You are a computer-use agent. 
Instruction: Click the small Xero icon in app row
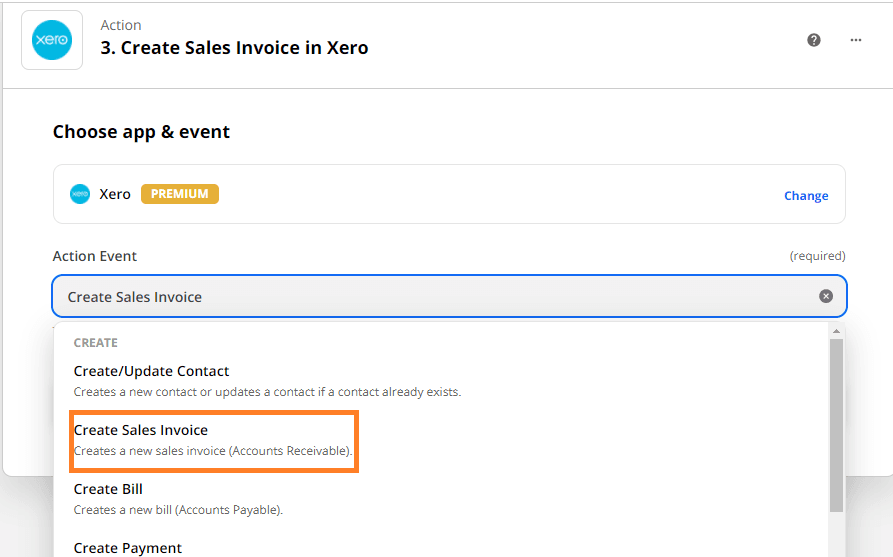click(80, 194)
